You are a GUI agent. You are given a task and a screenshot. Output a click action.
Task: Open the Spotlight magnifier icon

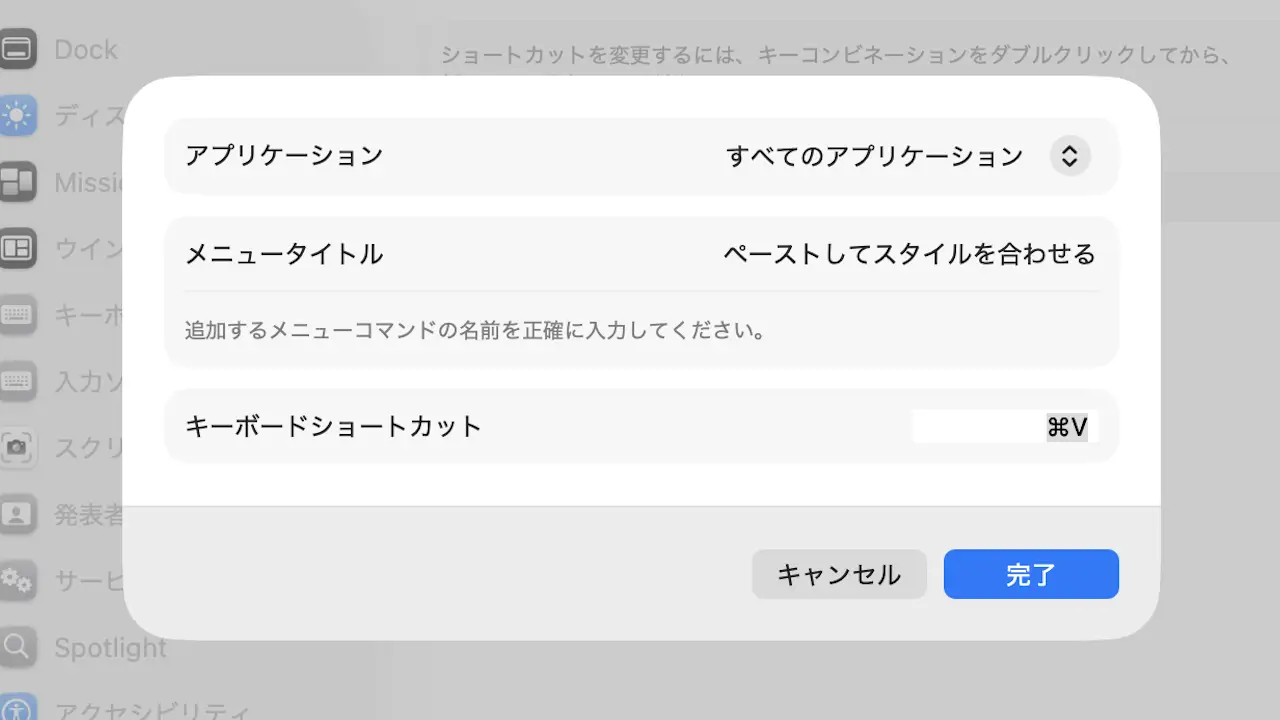(x=17, y=646)
